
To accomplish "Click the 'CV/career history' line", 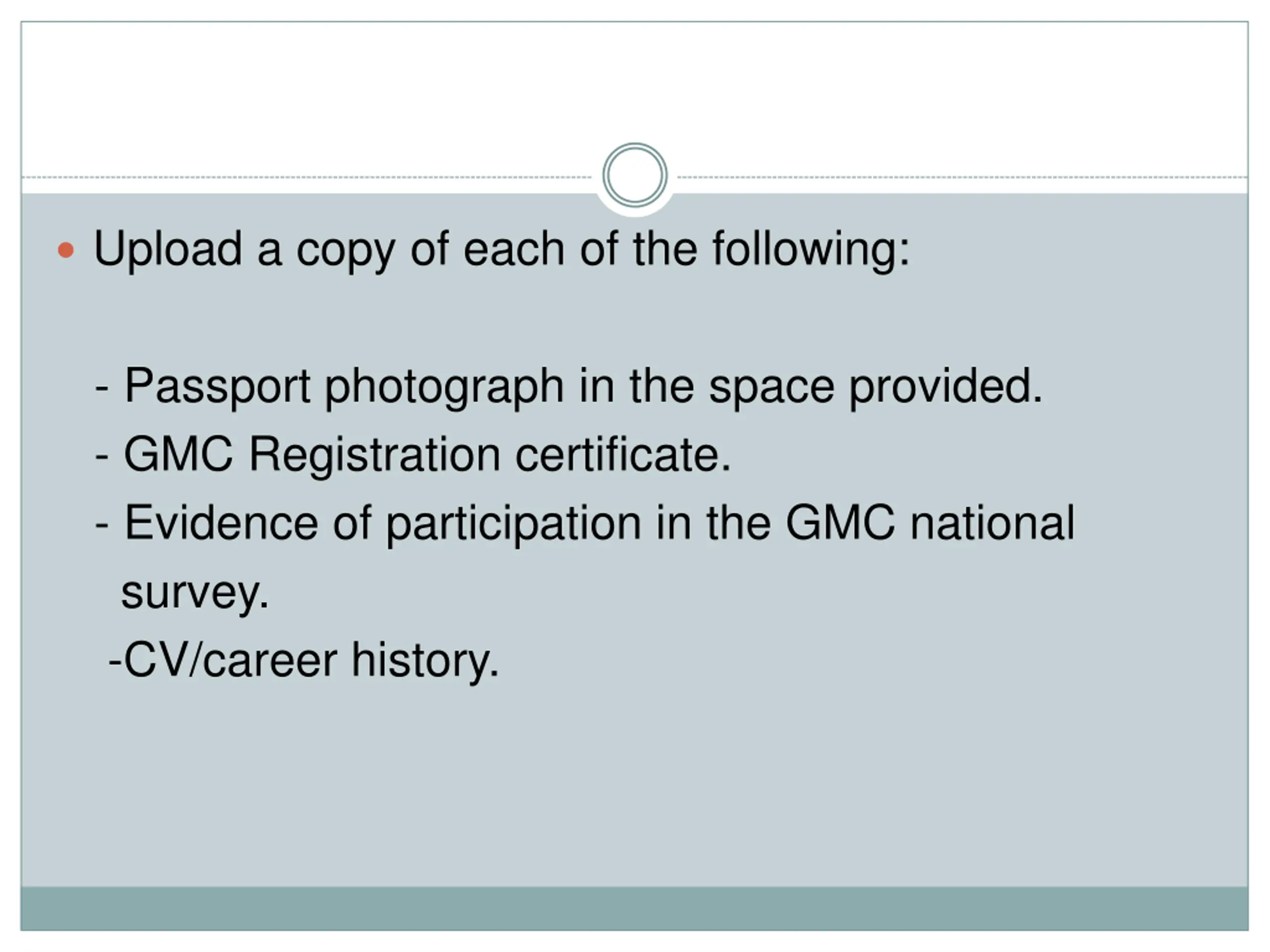I will (304, 661).
